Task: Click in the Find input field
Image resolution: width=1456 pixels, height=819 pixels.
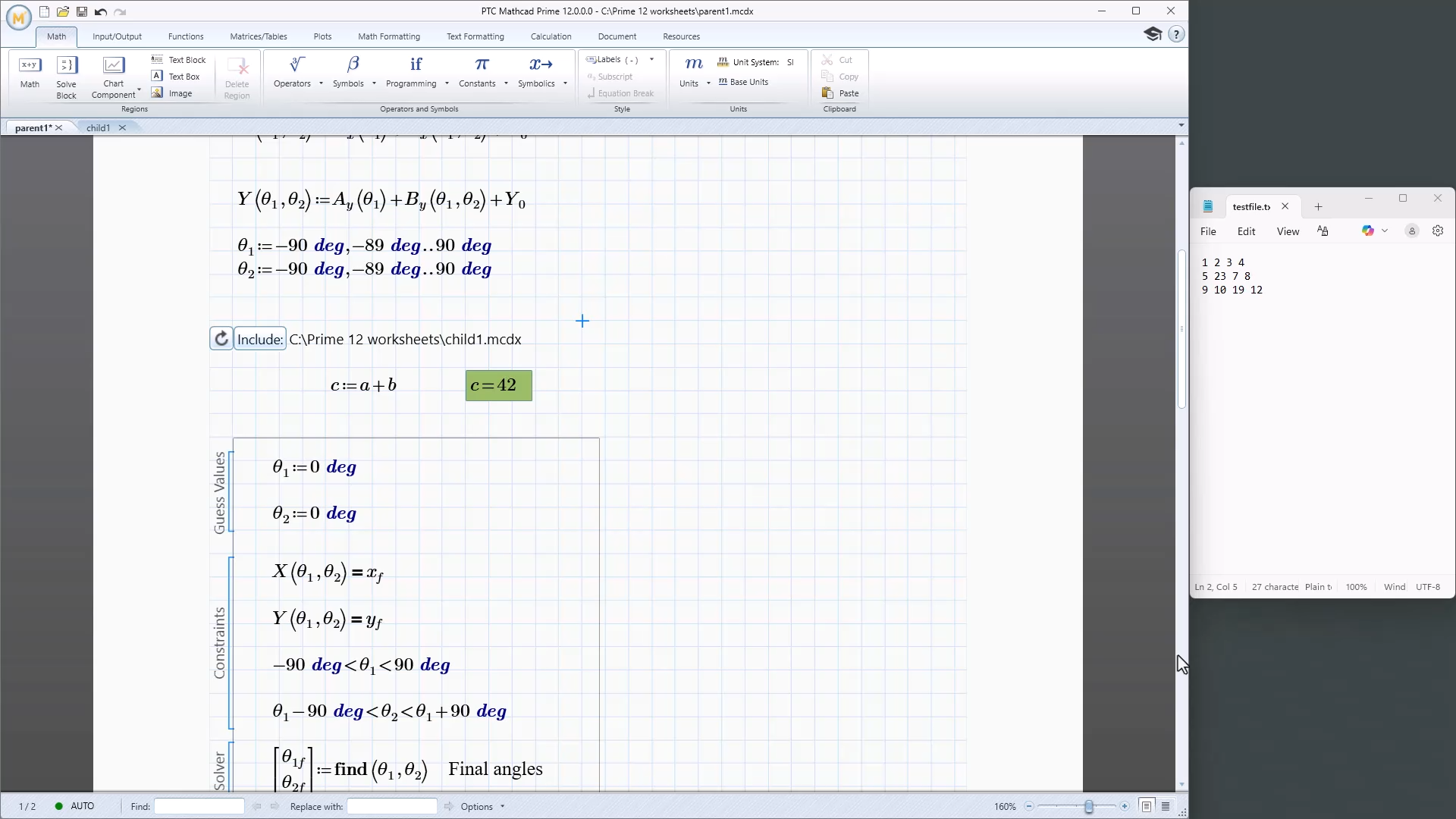Action: tap(199, 806)
